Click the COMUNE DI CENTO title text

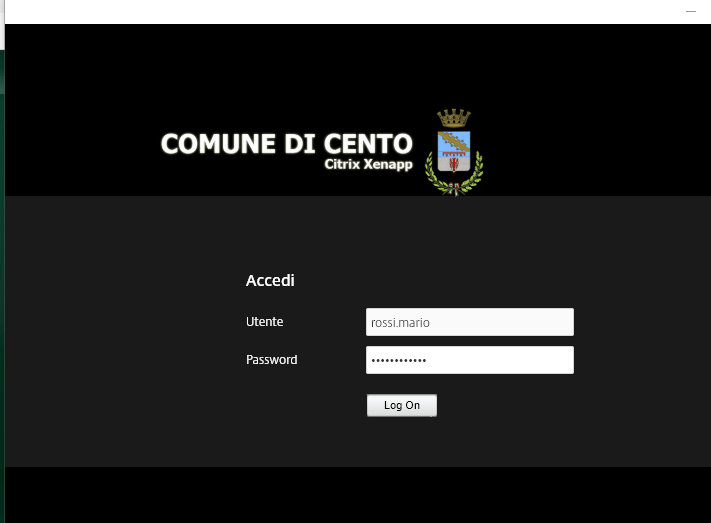coord(286,144)
